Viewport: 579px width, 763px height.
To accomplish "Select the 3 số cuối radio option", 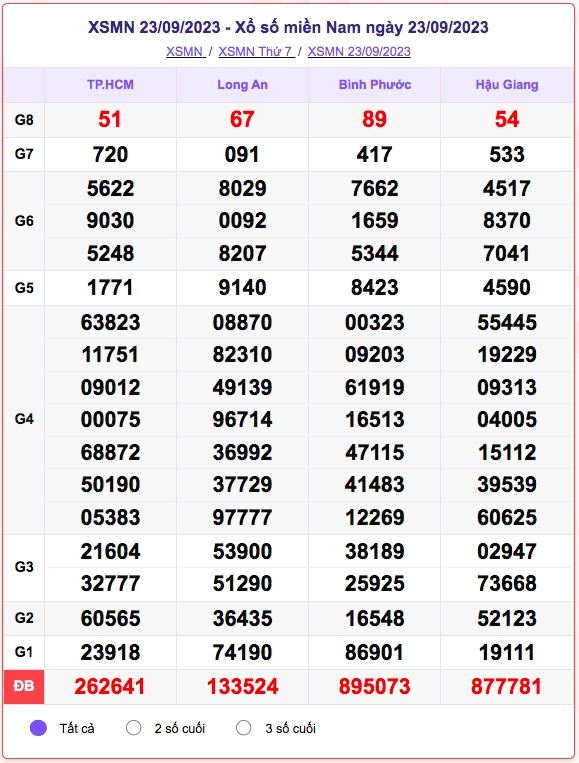I will pos(243,728).
